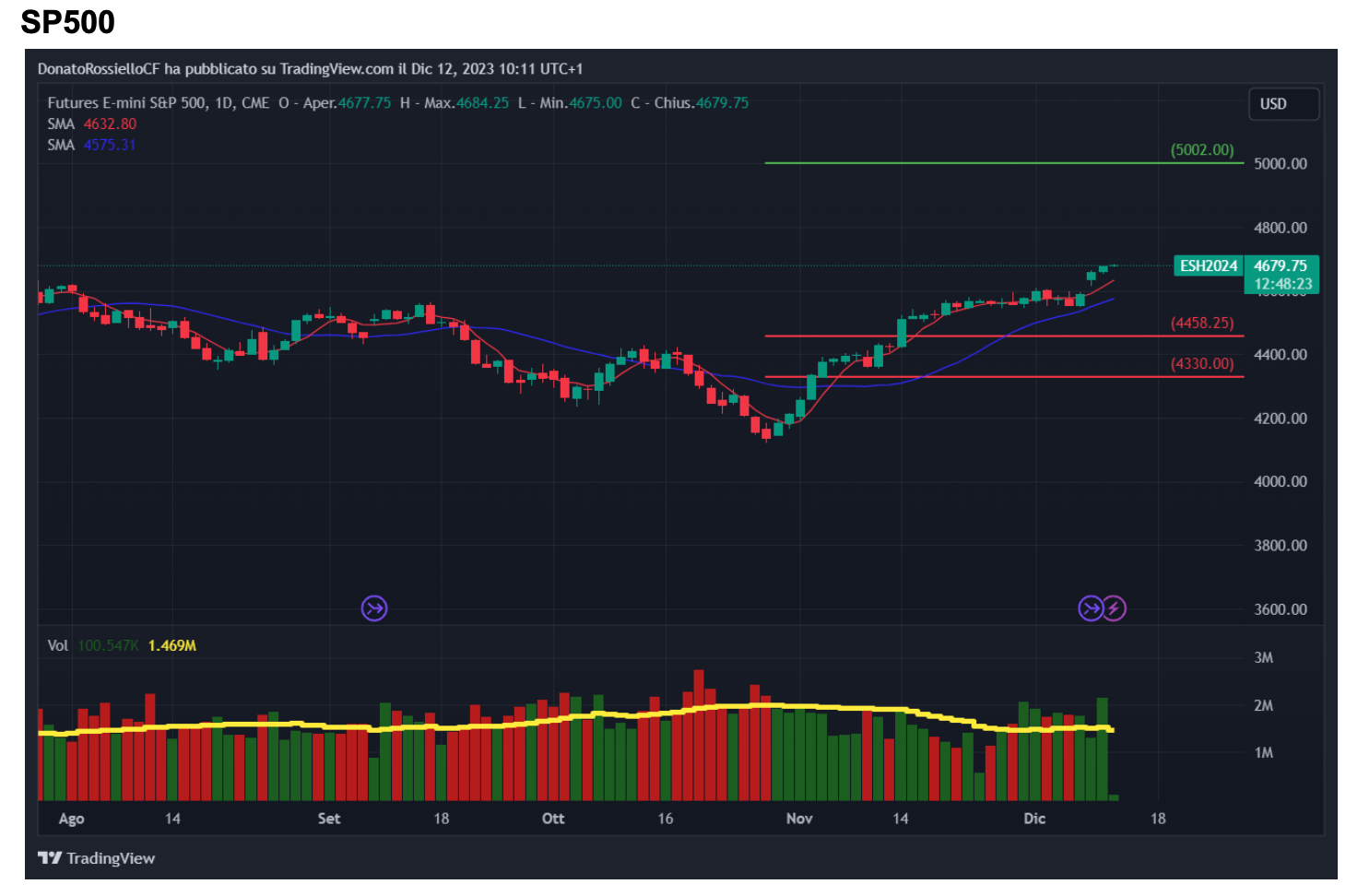
Task: Click the 4800.00 price axis label
Action: [1281, 228]
